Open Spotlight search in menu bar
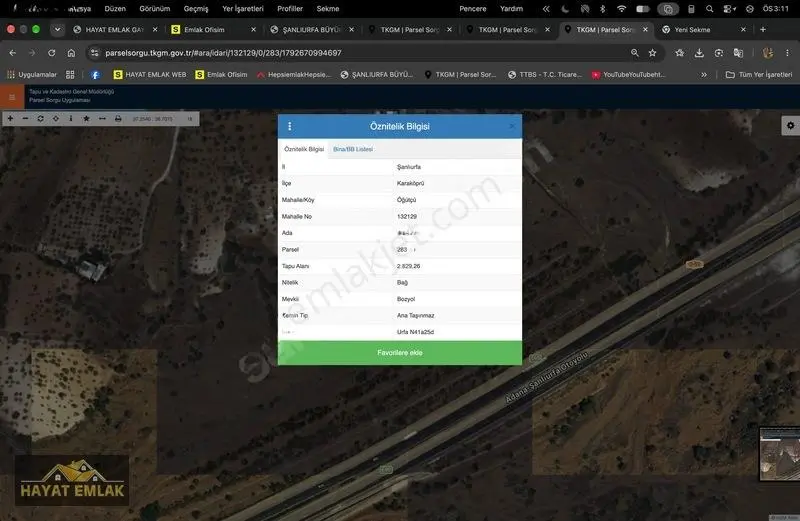The height and width of the screenshot is (521, 800). tap(709, 9)
